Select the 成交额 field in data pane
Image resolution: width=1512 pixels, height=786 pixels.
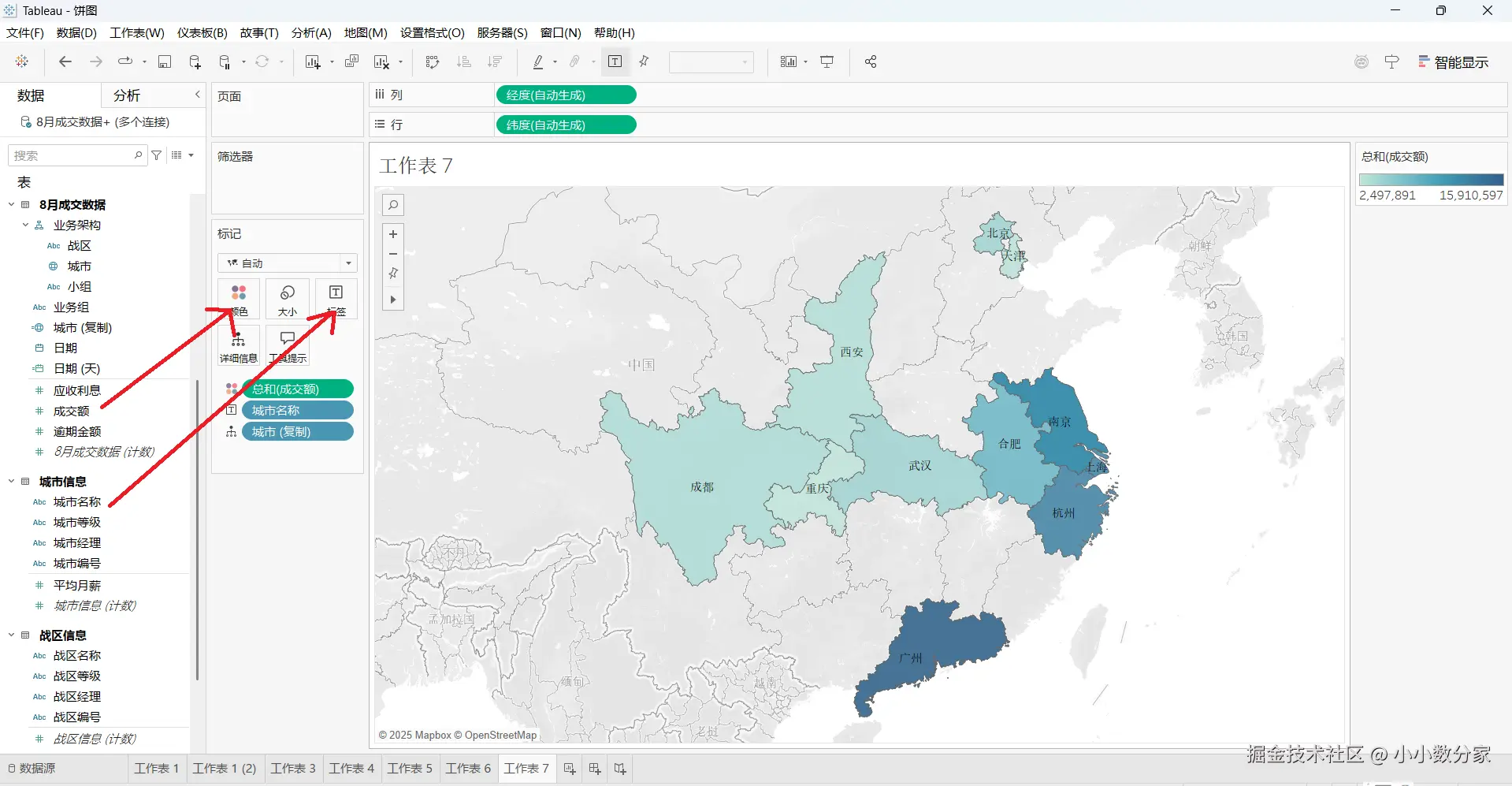tap(72, 412)
